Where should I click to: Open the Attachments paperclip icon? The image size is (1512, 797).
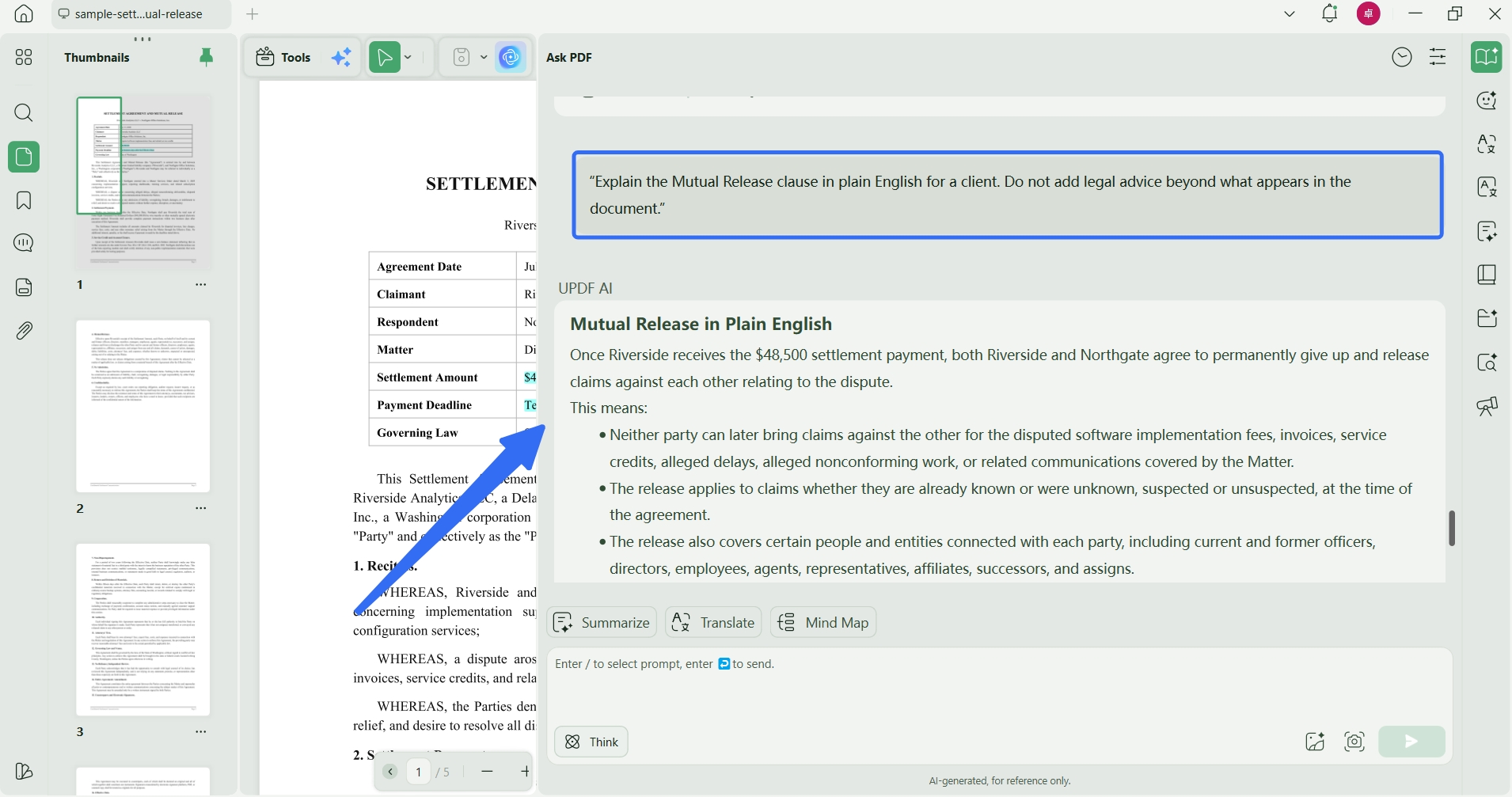[24, 330]
